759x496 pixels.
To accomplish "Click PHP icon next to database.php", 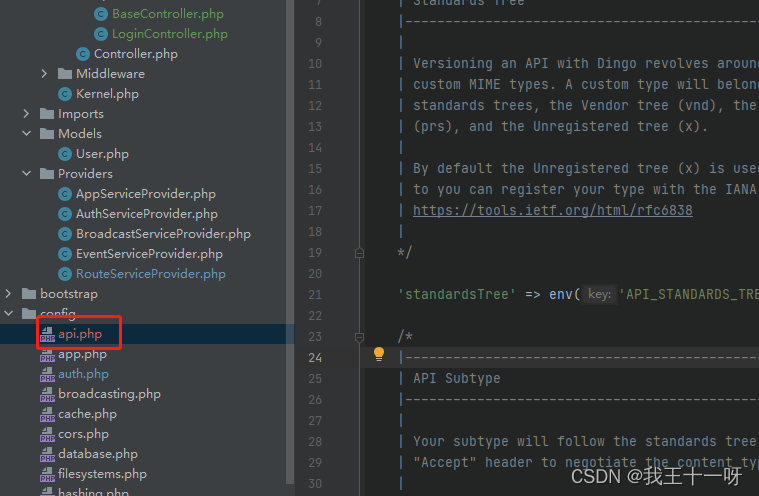I will (47, 454).
